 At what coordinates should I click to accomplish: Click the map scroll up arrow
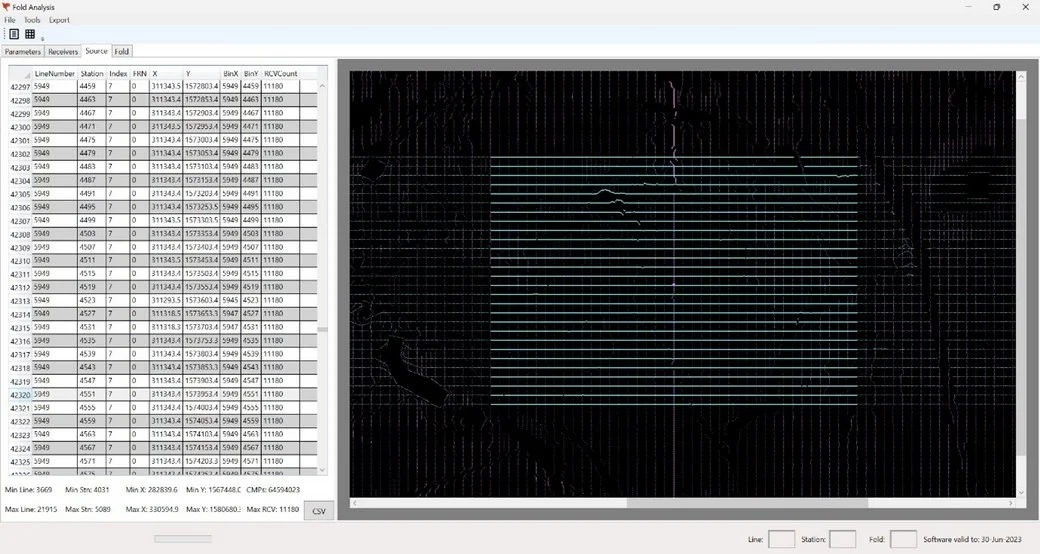[x=1021, y=77]
